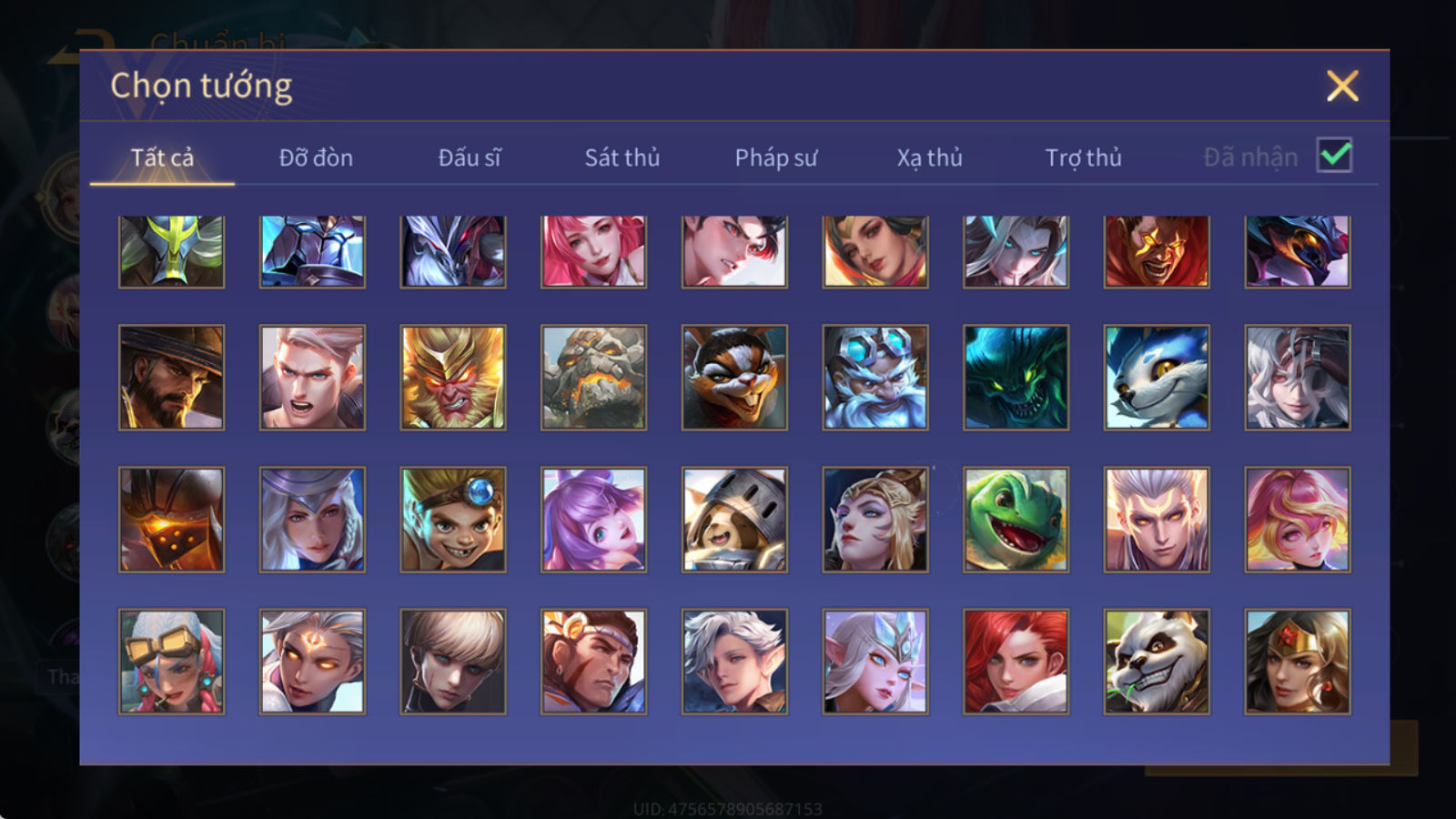Filter heroes by Pháp sư
This screenshot has height=819, width=1456.
[x=776, y=157]
